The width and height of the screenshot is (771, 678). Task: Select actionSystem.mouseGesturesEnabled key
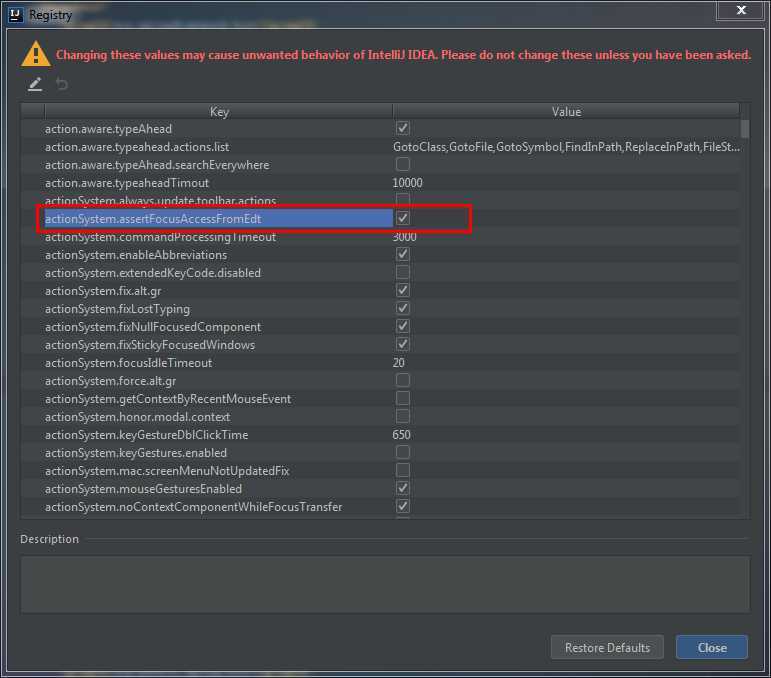pos(144,489)
